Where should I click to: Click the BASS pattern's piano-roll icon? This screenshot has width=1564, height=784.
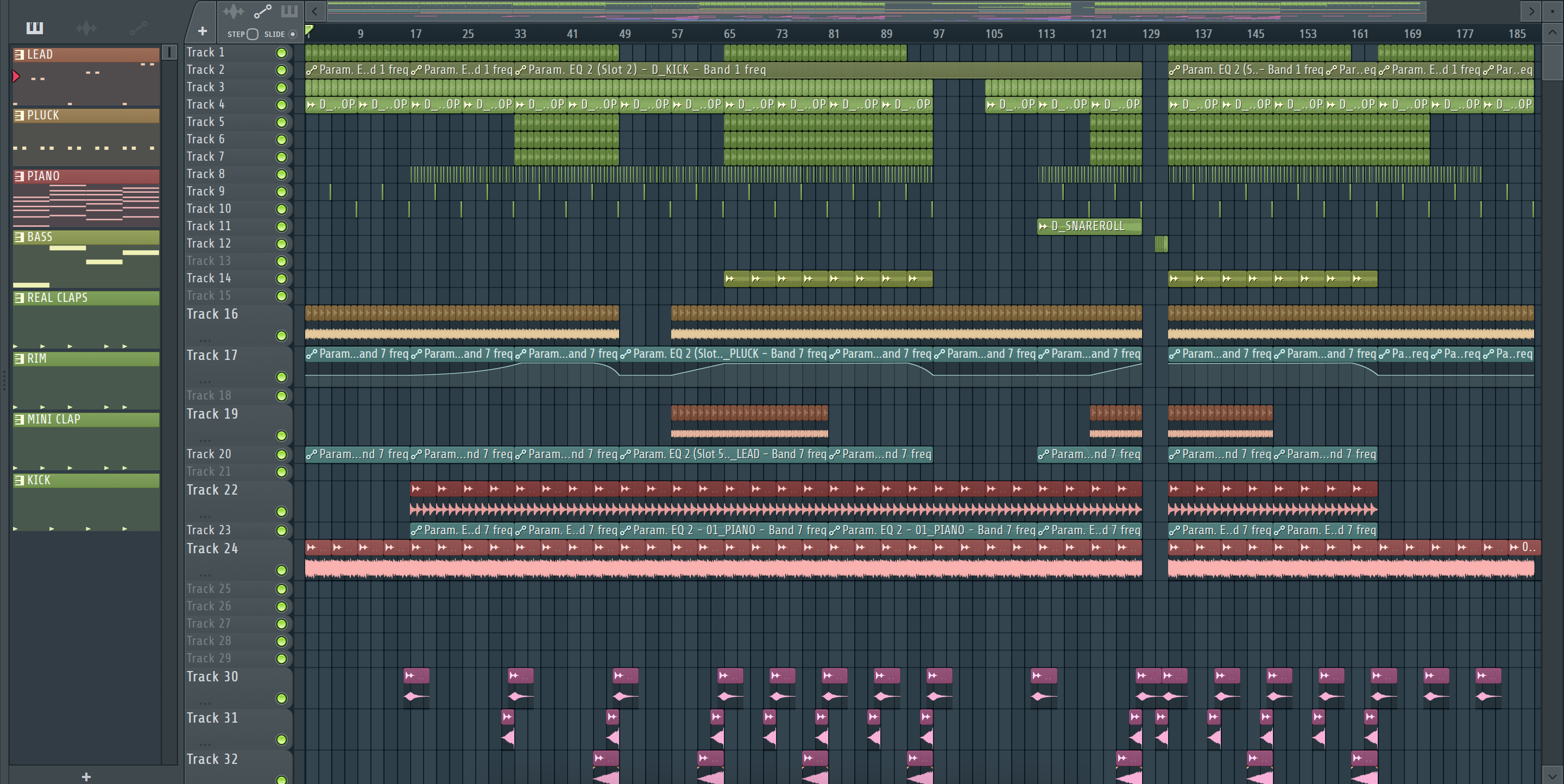click(20, 237)
